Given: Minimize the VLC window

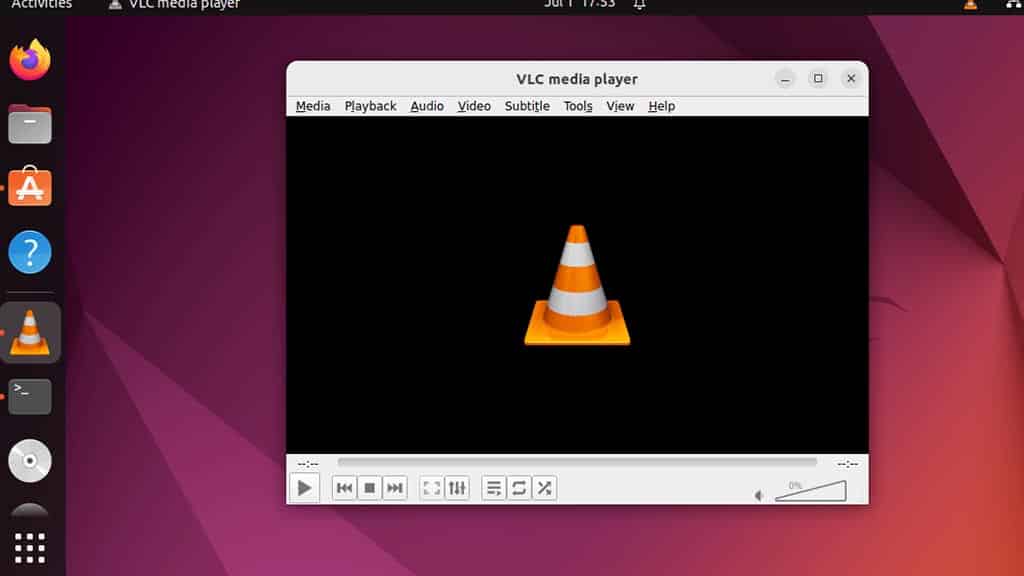Looking at the screenshot, I should click(785, 79).
